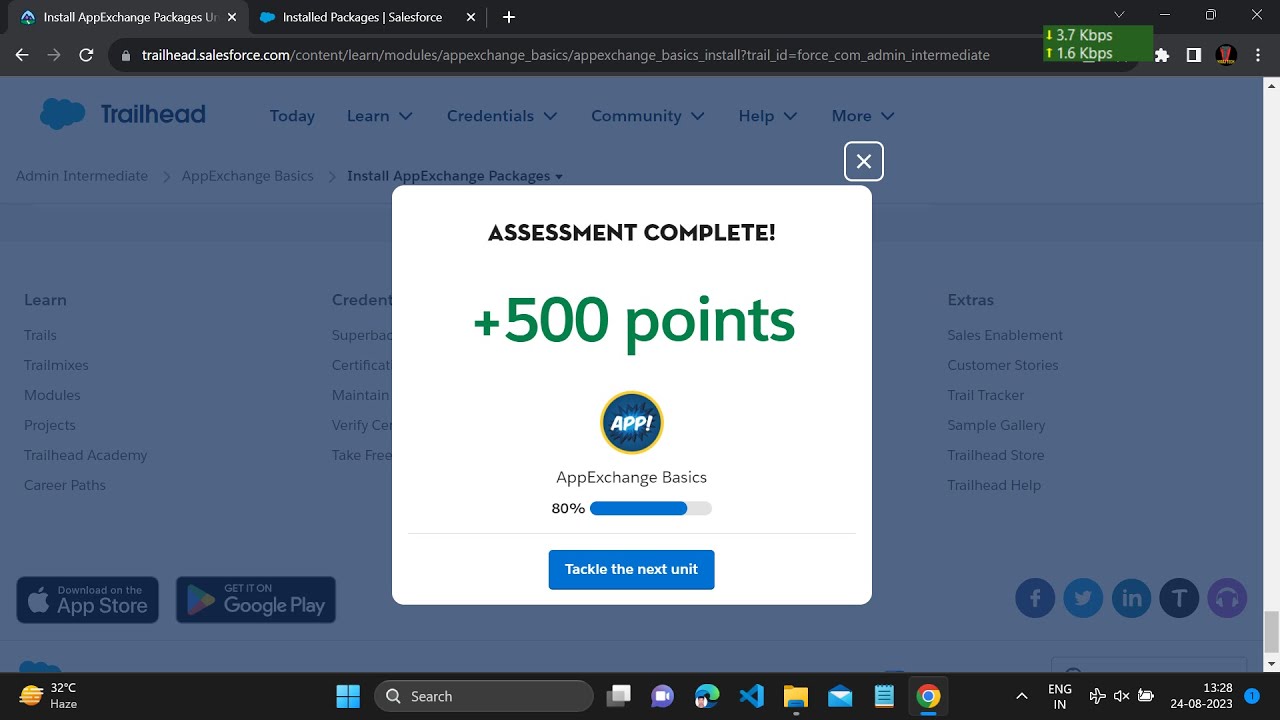Click Tackle the next unit button
The width and height of the screenshot is (1280, 720).
(x=631, y=569)
